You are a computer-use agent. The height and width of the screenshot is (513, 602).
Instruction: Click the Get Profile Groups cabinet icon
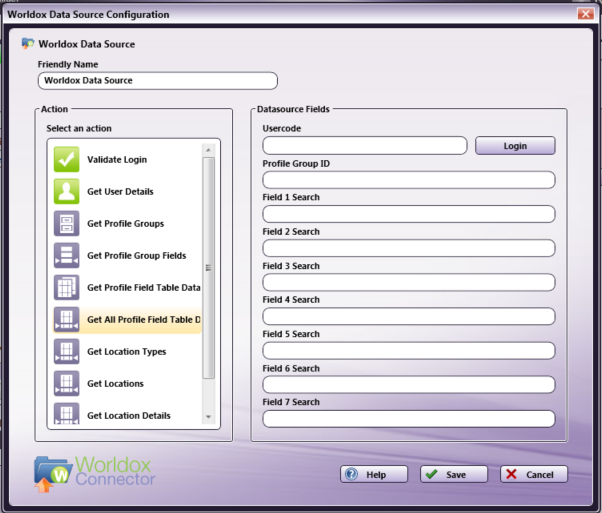click(x=66, y=223)
